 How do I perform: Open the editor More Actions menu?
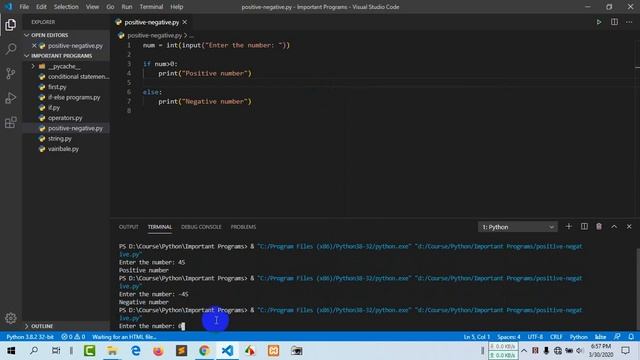(629, 22)
